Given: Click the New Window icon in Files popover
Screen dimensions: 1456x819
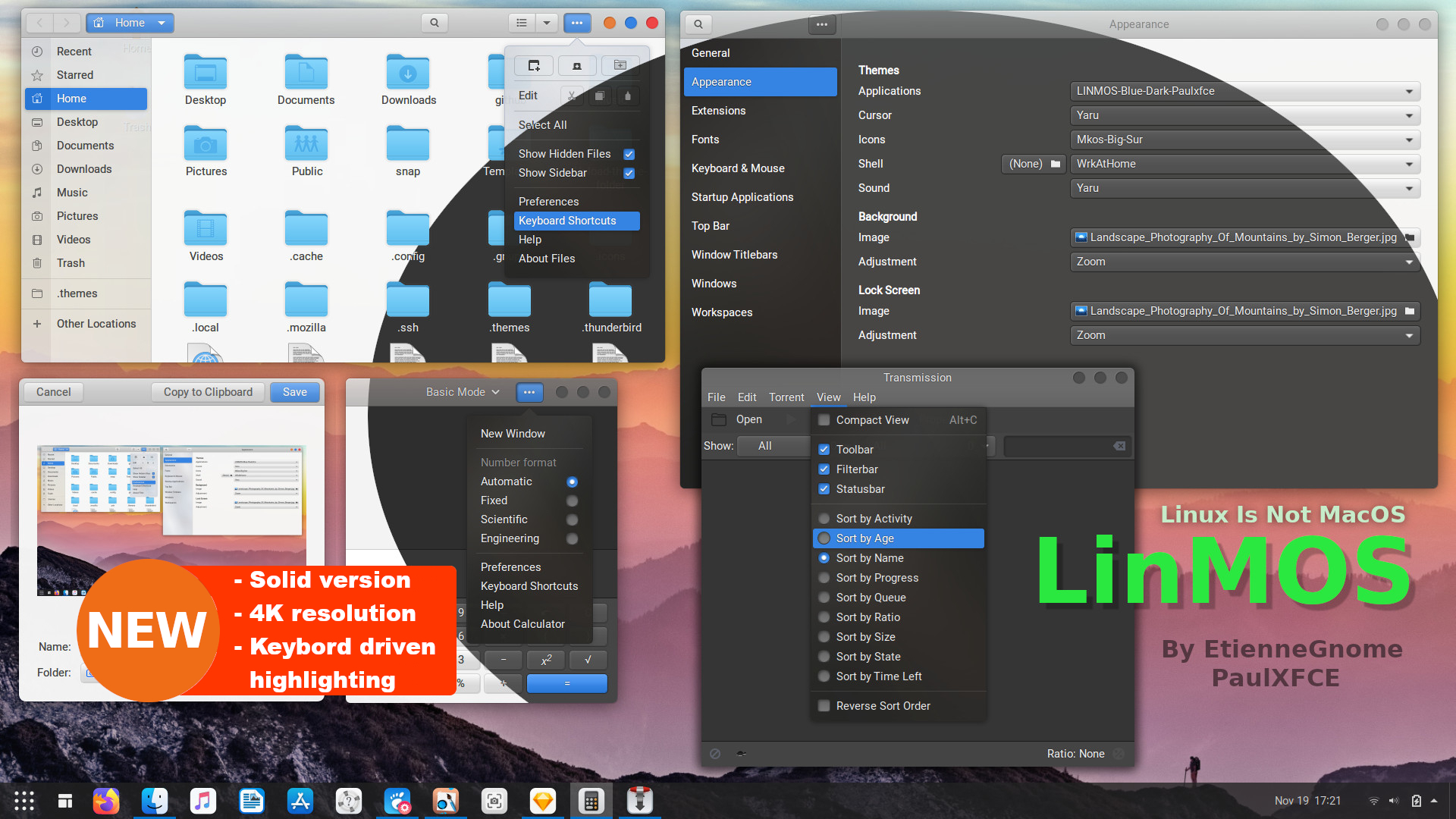Looking at the screenshot, I should point(534,65).
